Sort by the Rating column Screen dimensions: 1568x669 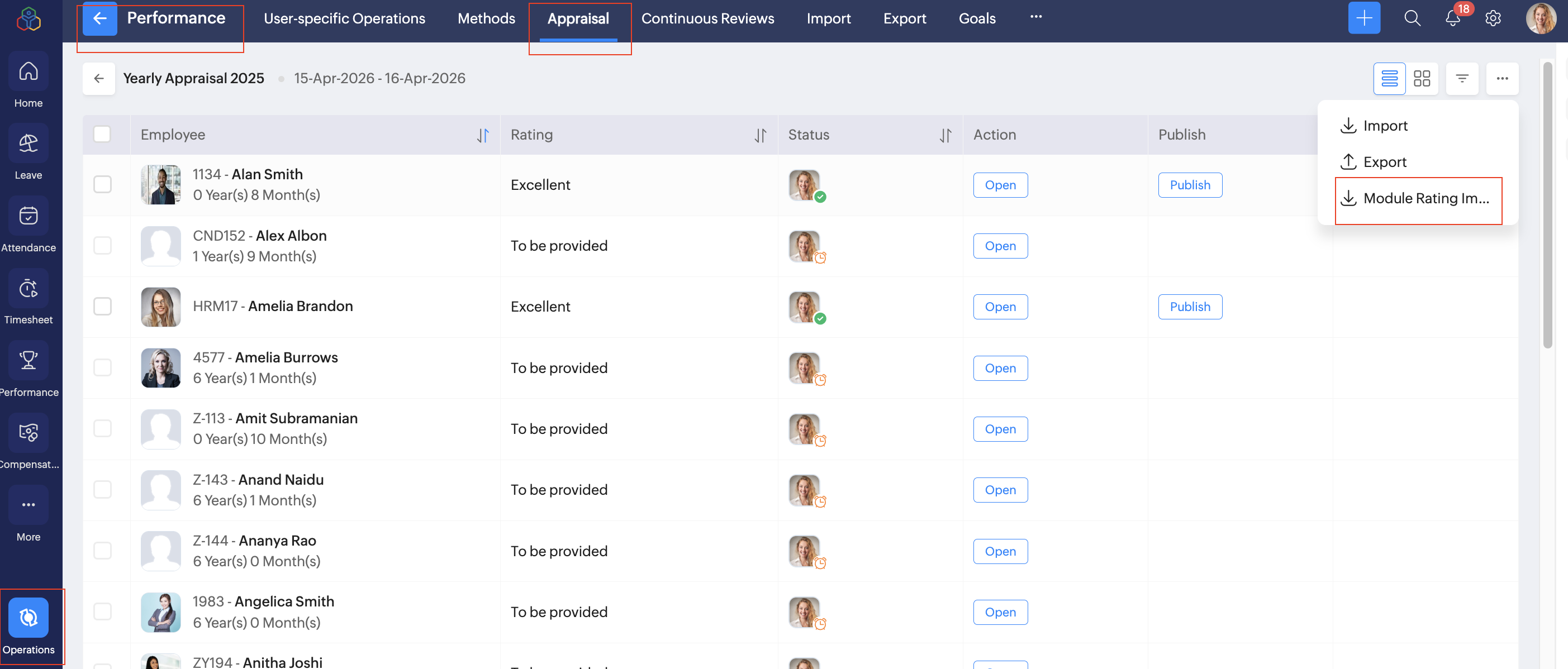pos(761,135)
